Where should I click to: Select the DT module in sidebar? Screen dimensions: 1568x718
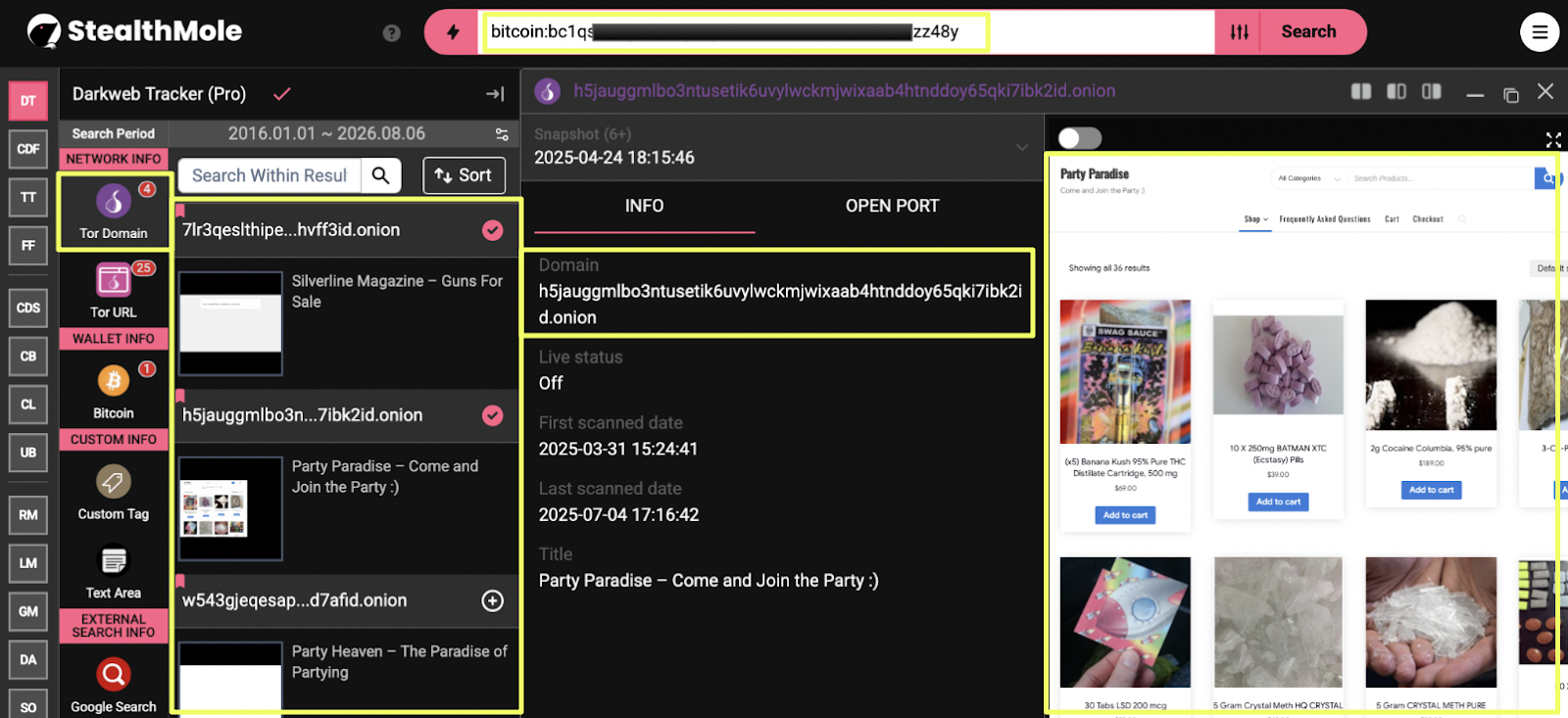tap(28, 100)
